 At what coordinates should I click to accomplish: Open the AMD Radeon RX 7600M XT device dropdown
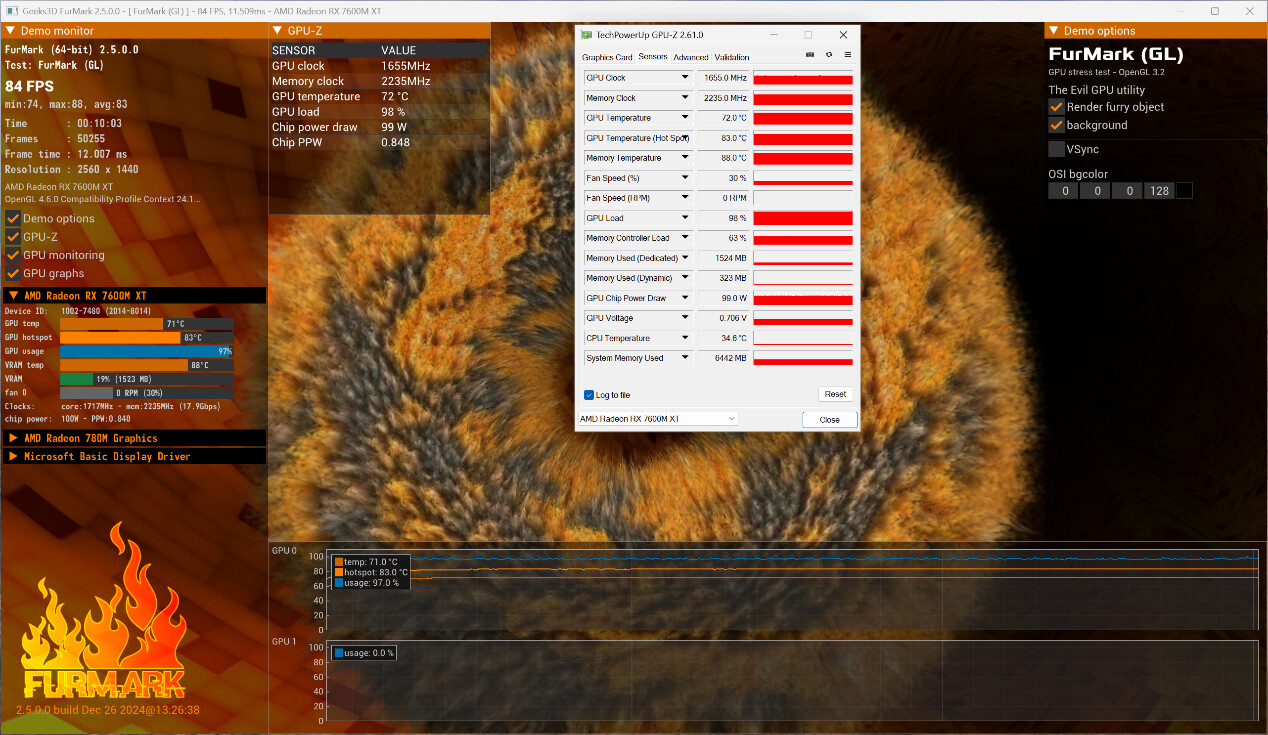point(658,419)
